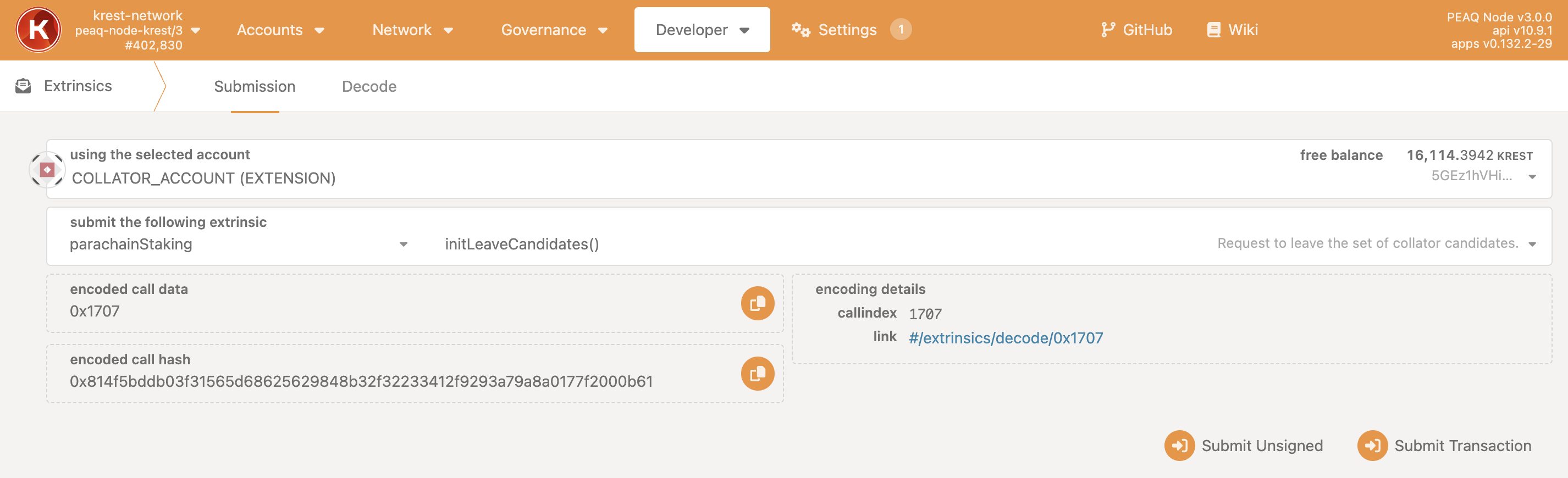
Task: Click the callindex value 1707
Action: coord(925,314)
